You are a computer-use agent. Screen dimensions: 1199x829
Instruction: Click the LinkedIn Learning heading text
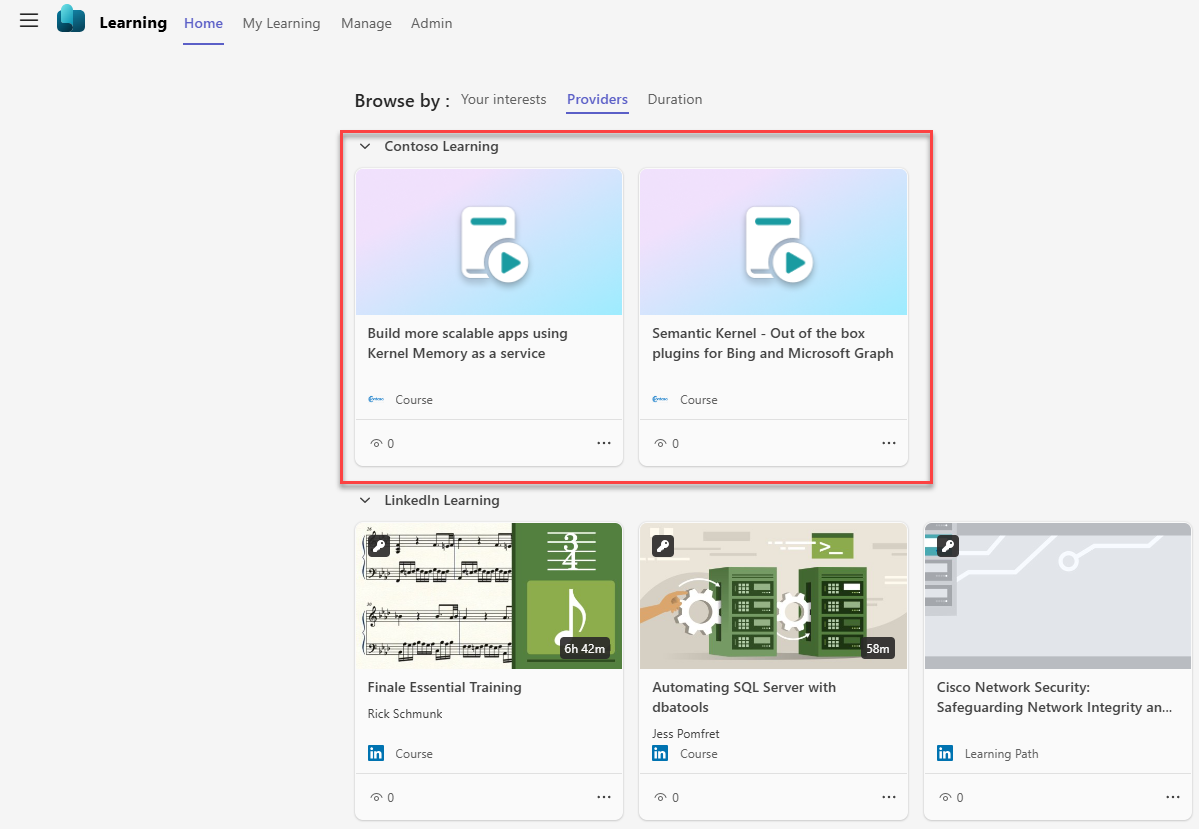442,500
